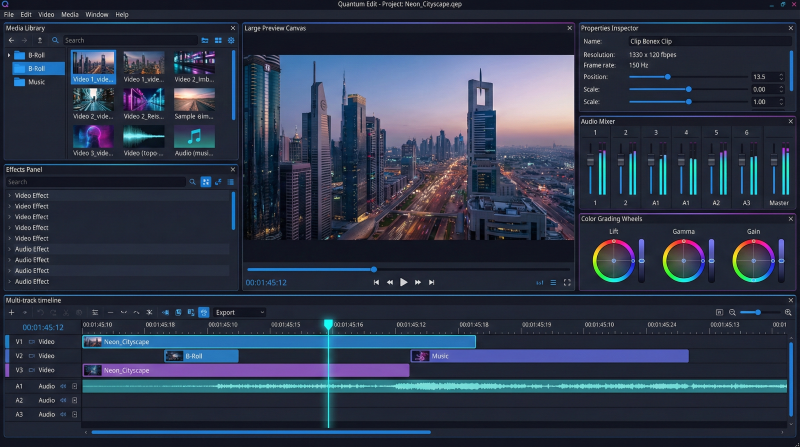
Task: Zoom out the timeline with magnifier minus
Action: coord(732,312)
